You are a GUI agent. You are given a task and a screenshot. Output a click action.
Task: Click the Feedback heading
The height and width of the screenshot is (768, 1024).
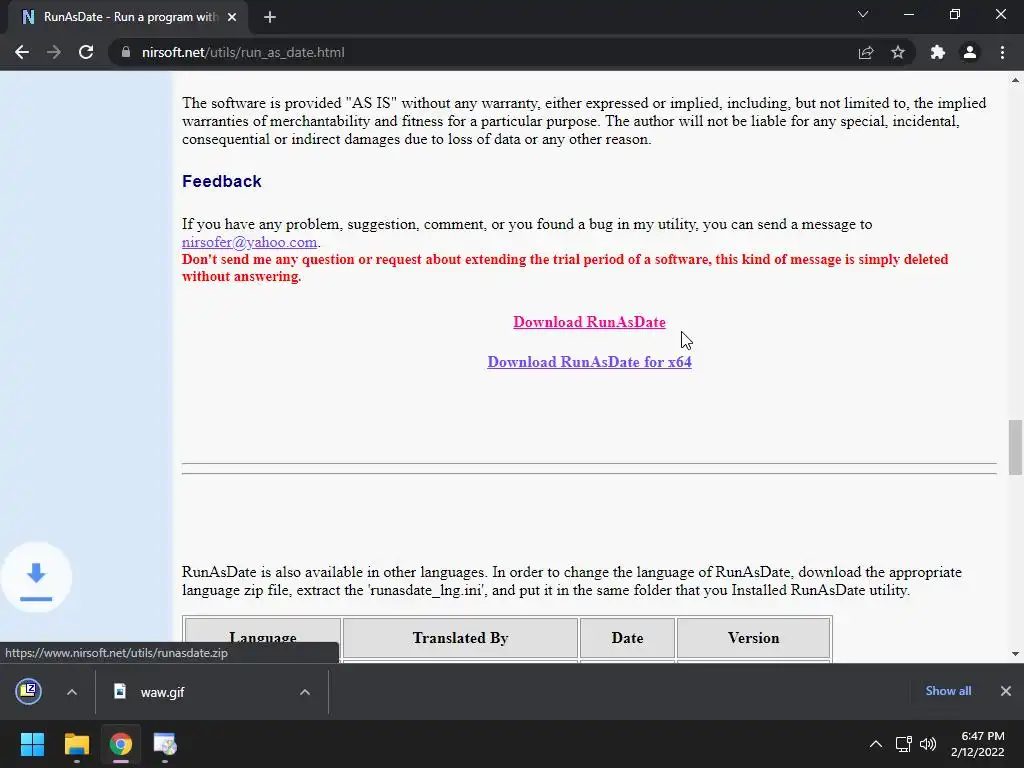221,182
